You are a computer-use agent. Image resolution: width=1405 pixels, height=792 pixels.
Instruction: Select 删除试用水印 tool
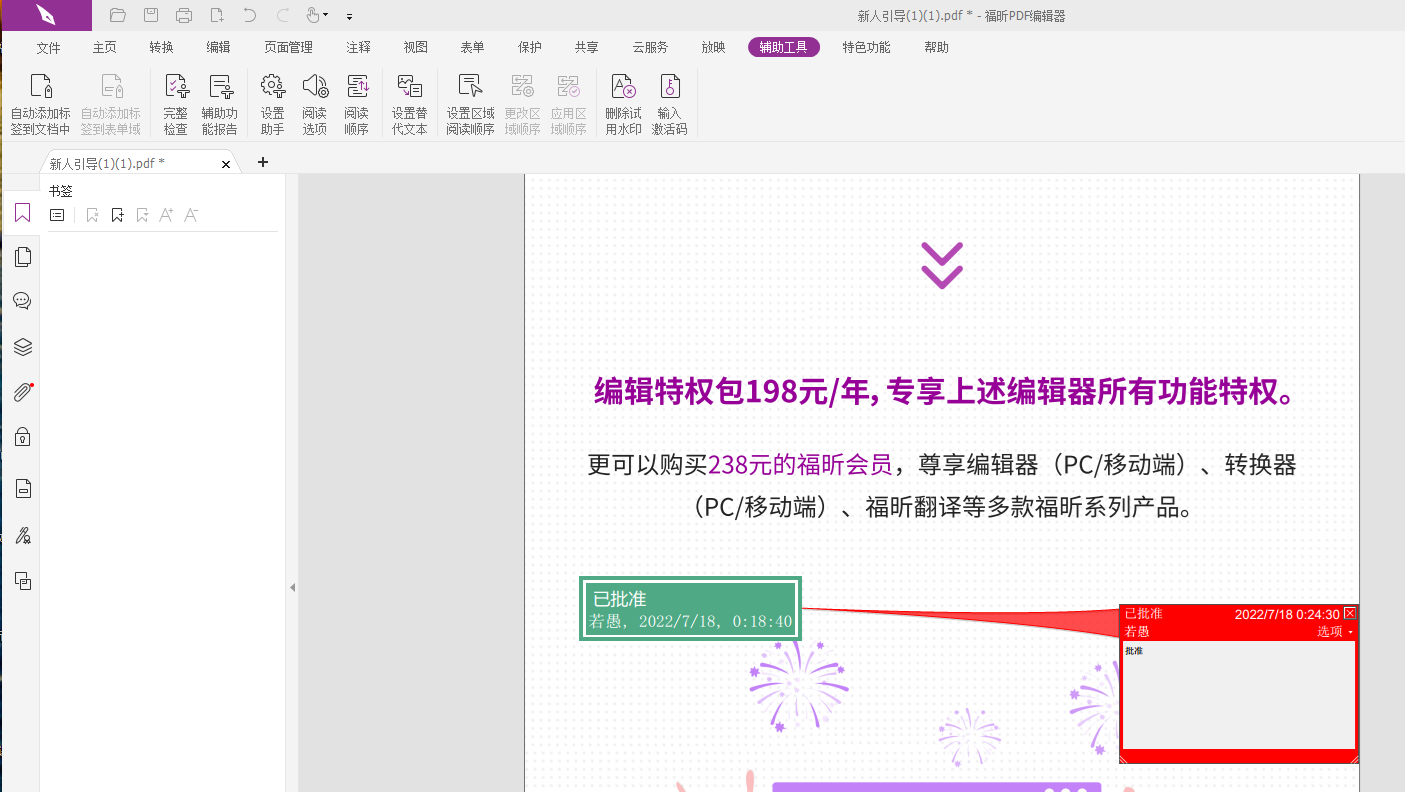tap(623, 100)
